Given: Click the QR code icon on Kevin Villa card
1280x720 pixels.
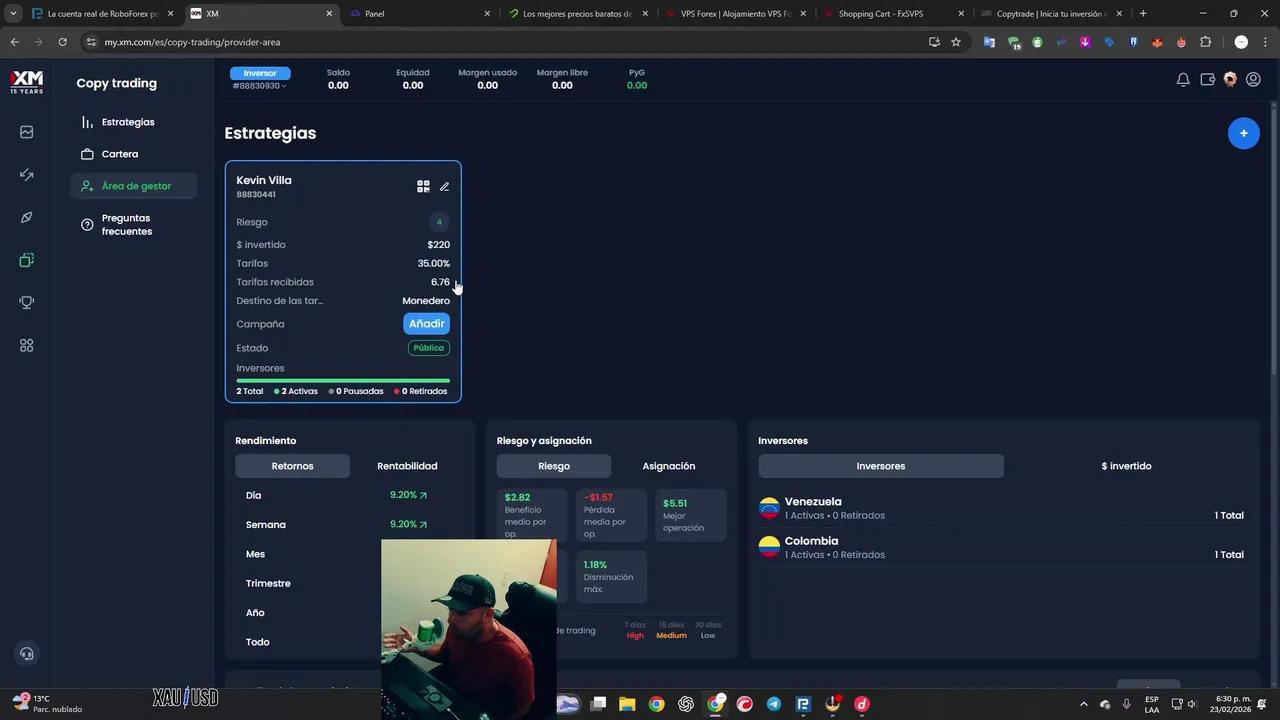Looking at the screenshot, I should [423, 186].
